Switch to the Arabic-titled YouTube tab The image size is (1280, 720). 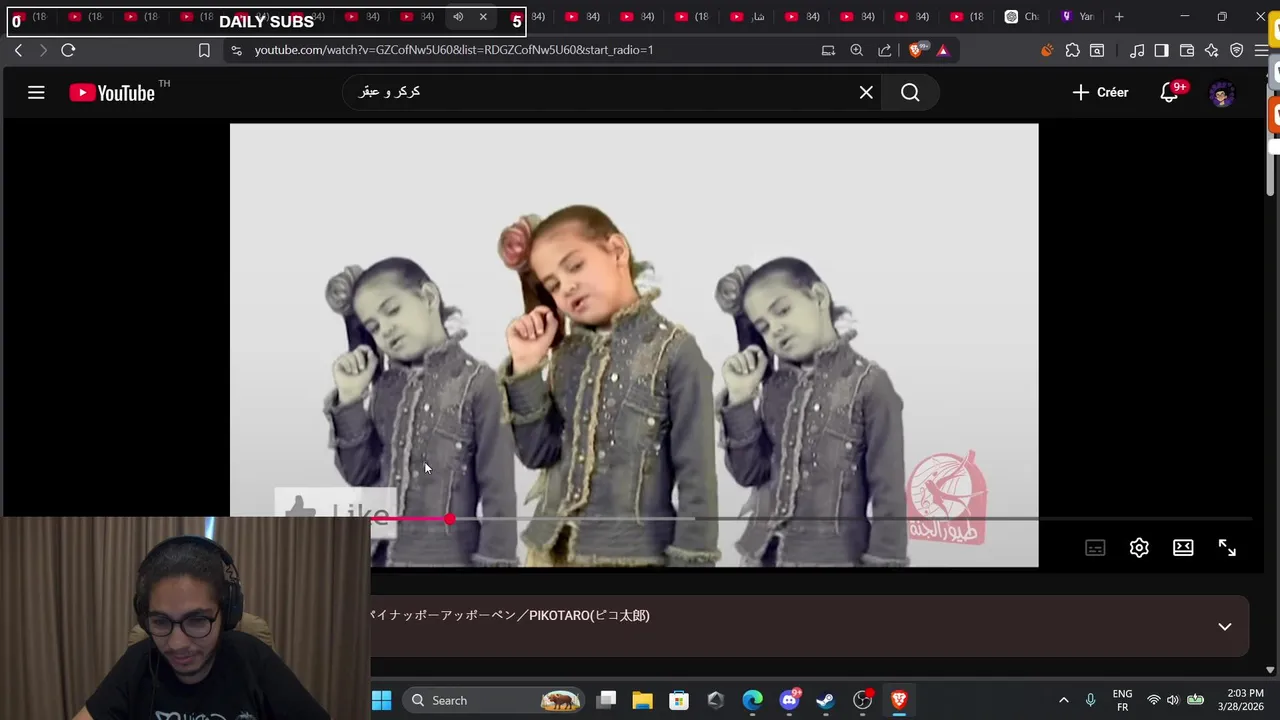tap(748, 16)
